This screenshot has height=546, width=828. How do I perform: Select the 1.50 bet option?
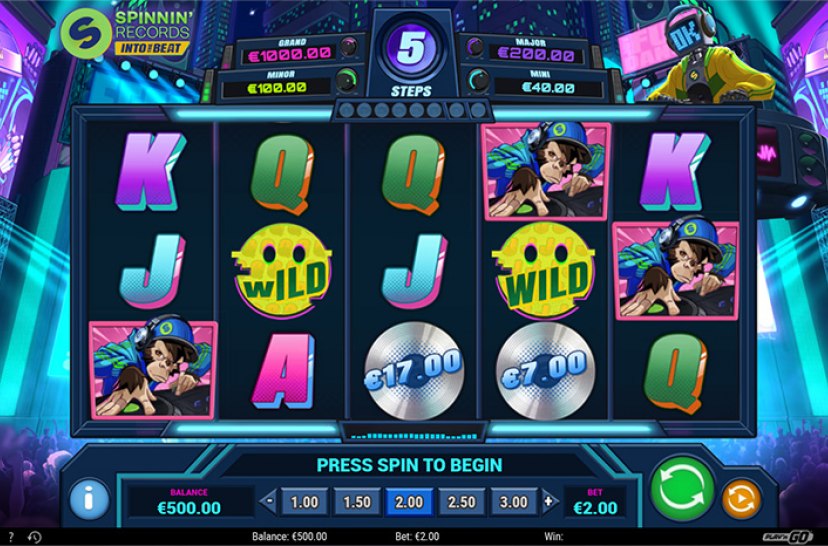pos(357,502)
